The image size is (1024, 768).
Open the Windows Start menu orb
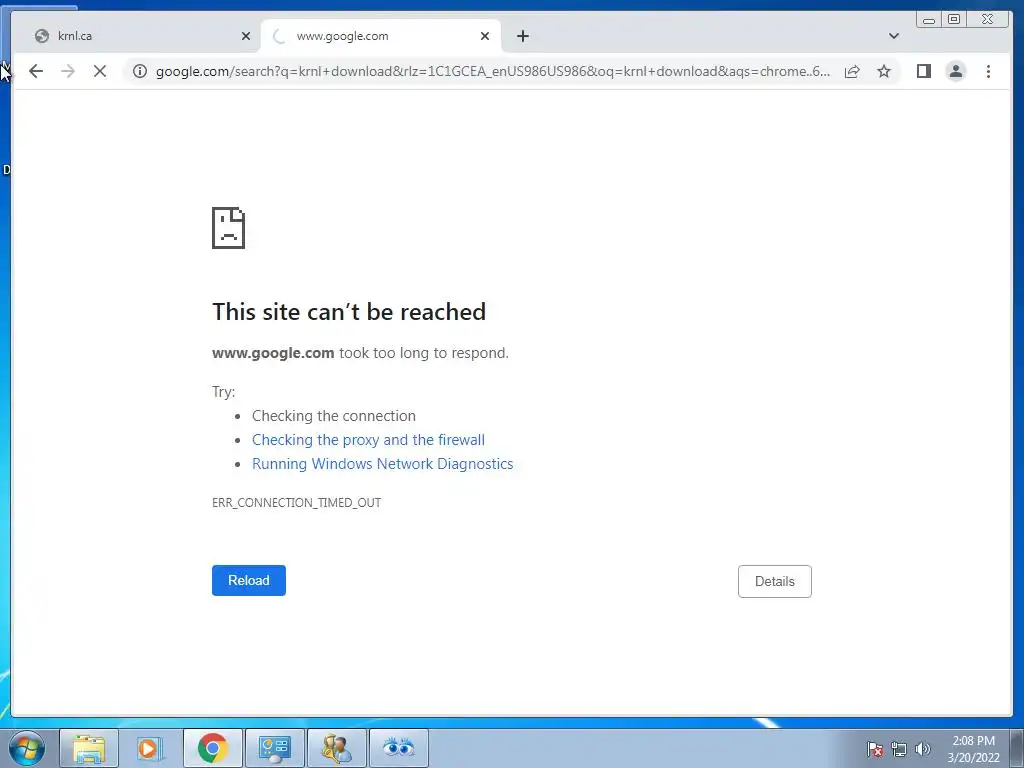click(27, 748)
